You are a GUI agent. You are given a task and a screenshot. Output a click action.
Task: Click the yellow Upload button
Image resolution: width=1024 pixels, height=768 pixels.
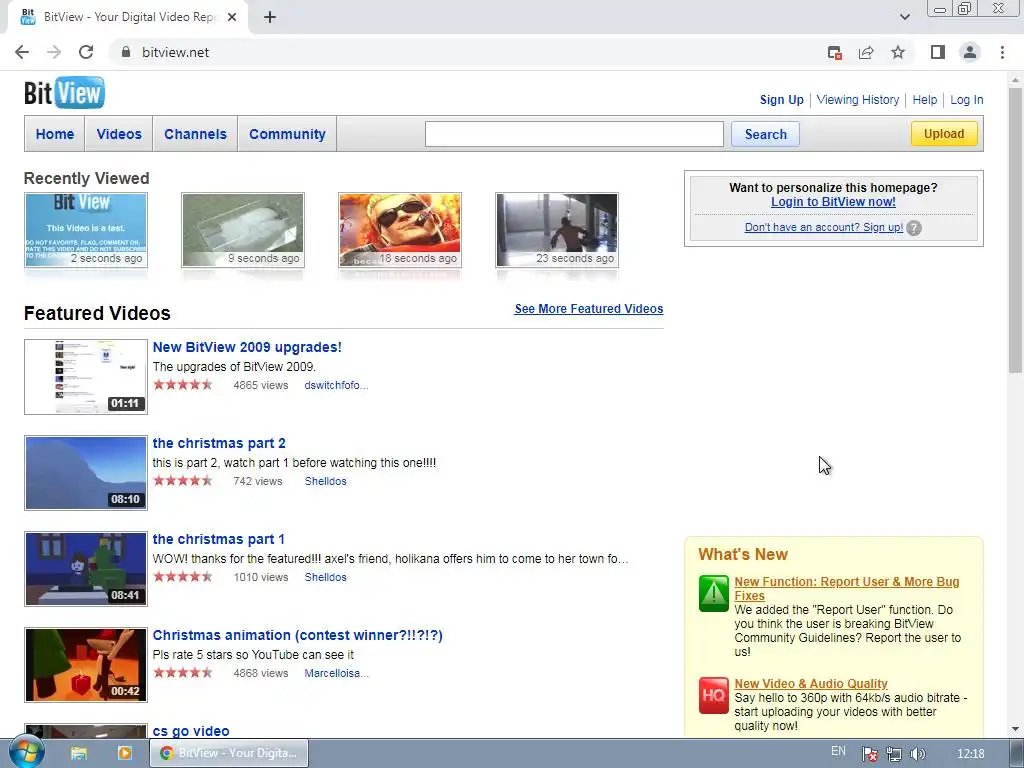tap(944, 134)
